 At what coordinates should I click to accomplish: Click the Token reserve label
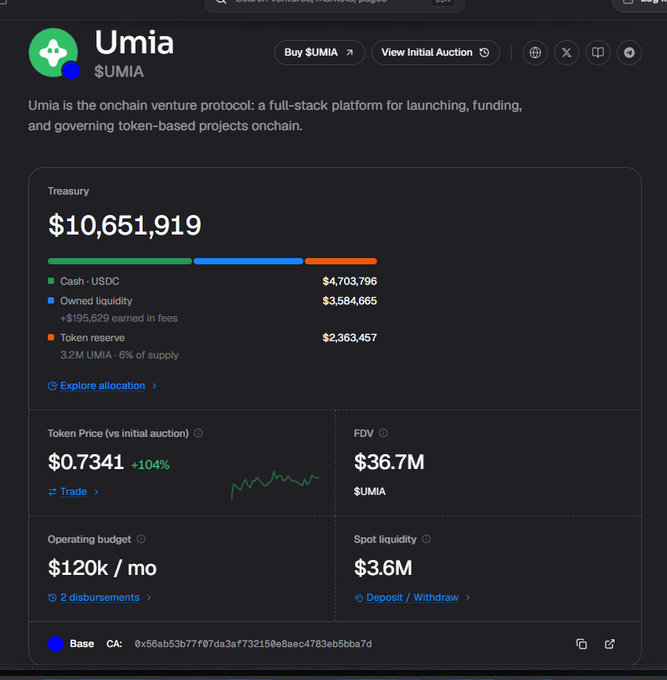pos(92,337)
